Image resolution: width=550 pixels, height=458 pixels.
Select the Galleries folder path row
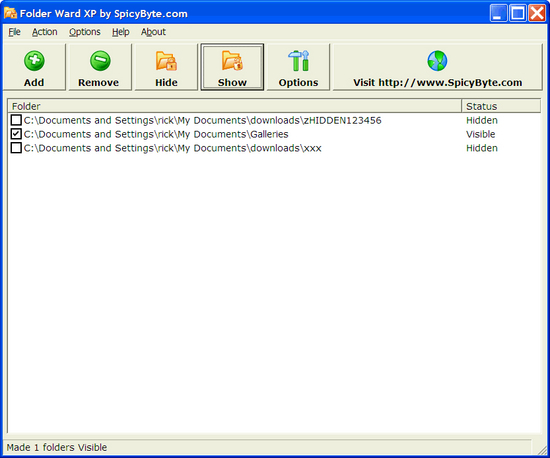[156, 134]
